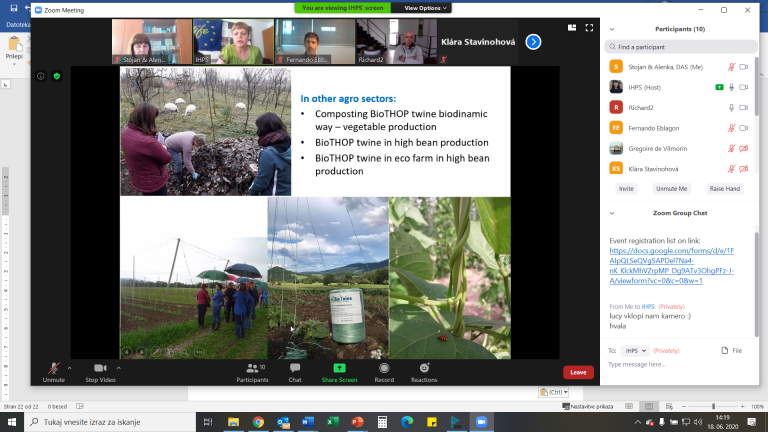Click 'Nastavitve prikaza' in Word status bar
This screenshot has width=768, height=432.
pos(587,407)
